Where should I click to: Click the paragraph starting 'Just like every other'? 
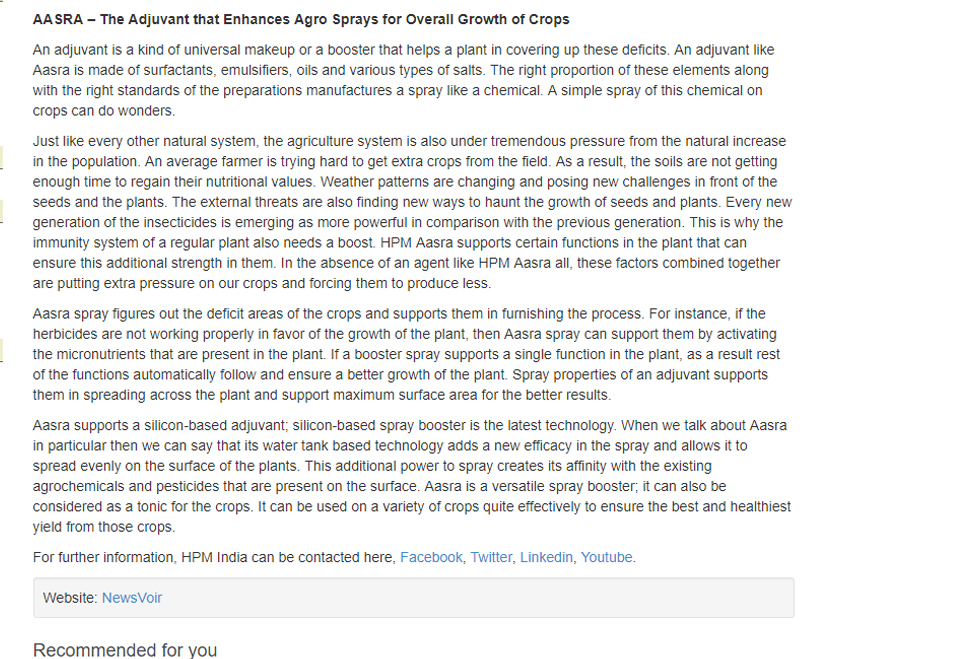[x=412, y=212]
